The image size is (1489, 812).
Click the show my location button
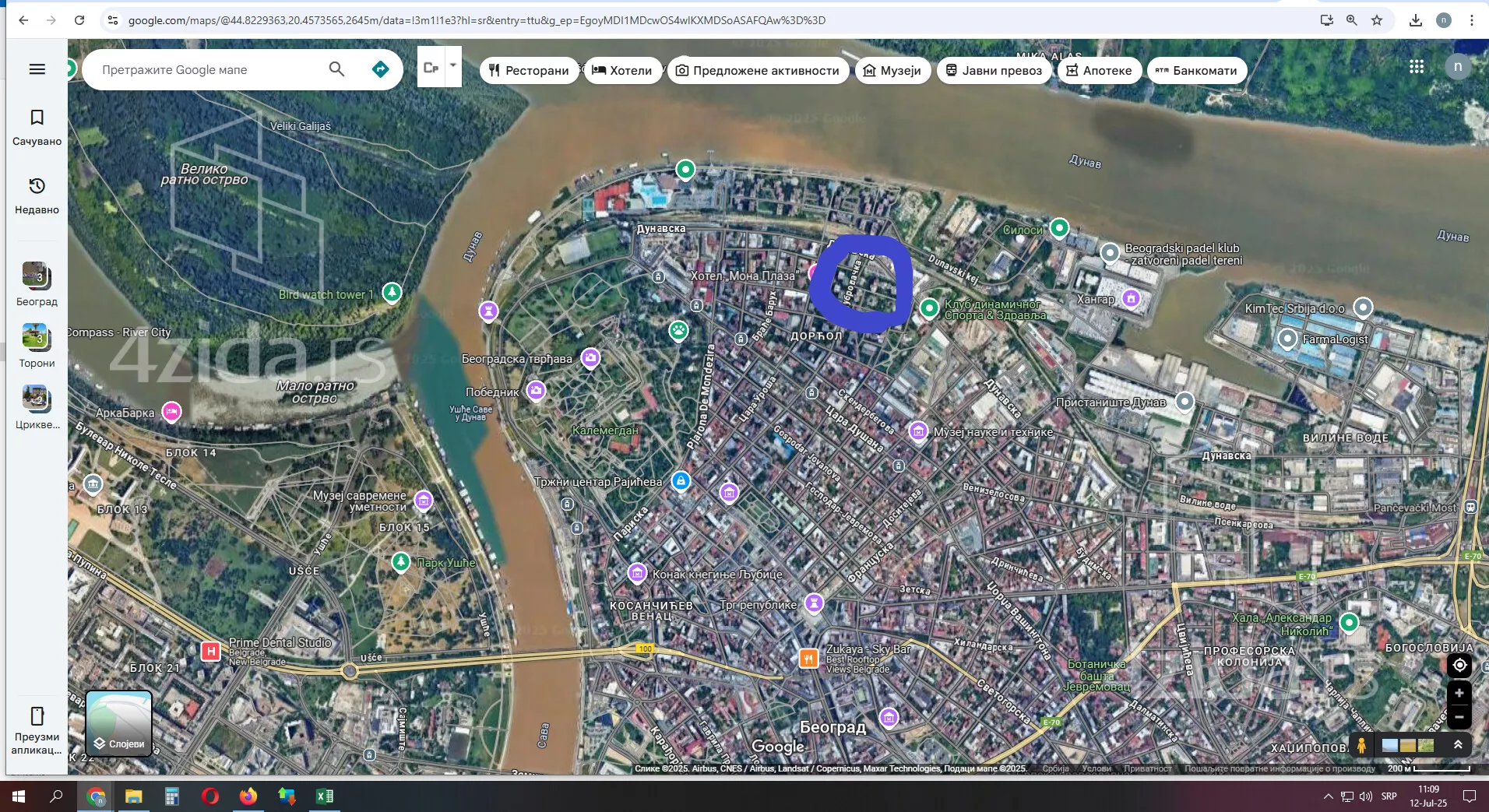click(x=1459, y=665)
